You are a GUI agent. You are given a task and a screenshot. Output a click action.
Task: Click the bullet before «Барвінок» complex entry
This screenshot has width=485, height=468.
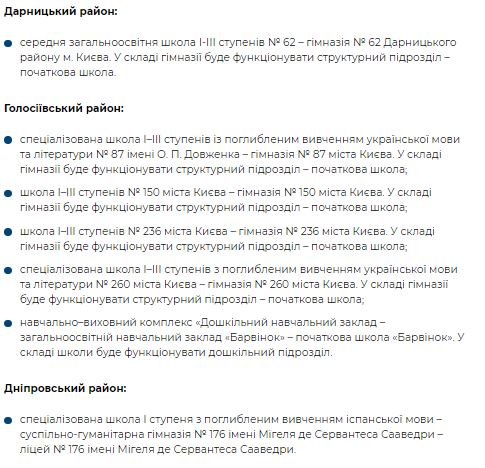point(8,323)
